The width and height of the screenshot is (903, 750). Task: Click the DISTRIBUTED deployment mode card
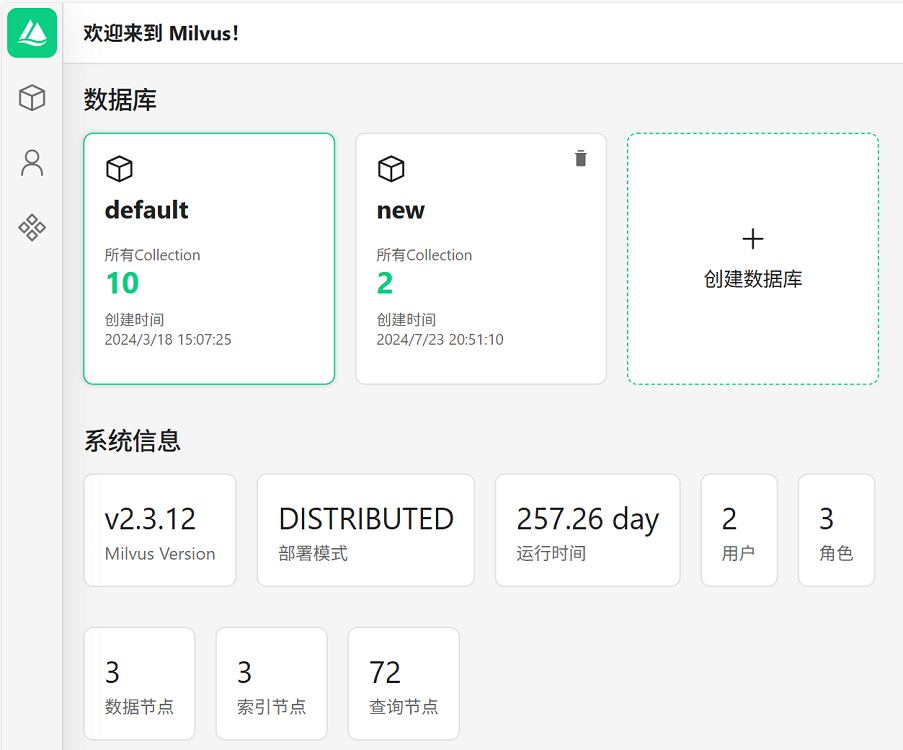point(365,530)
